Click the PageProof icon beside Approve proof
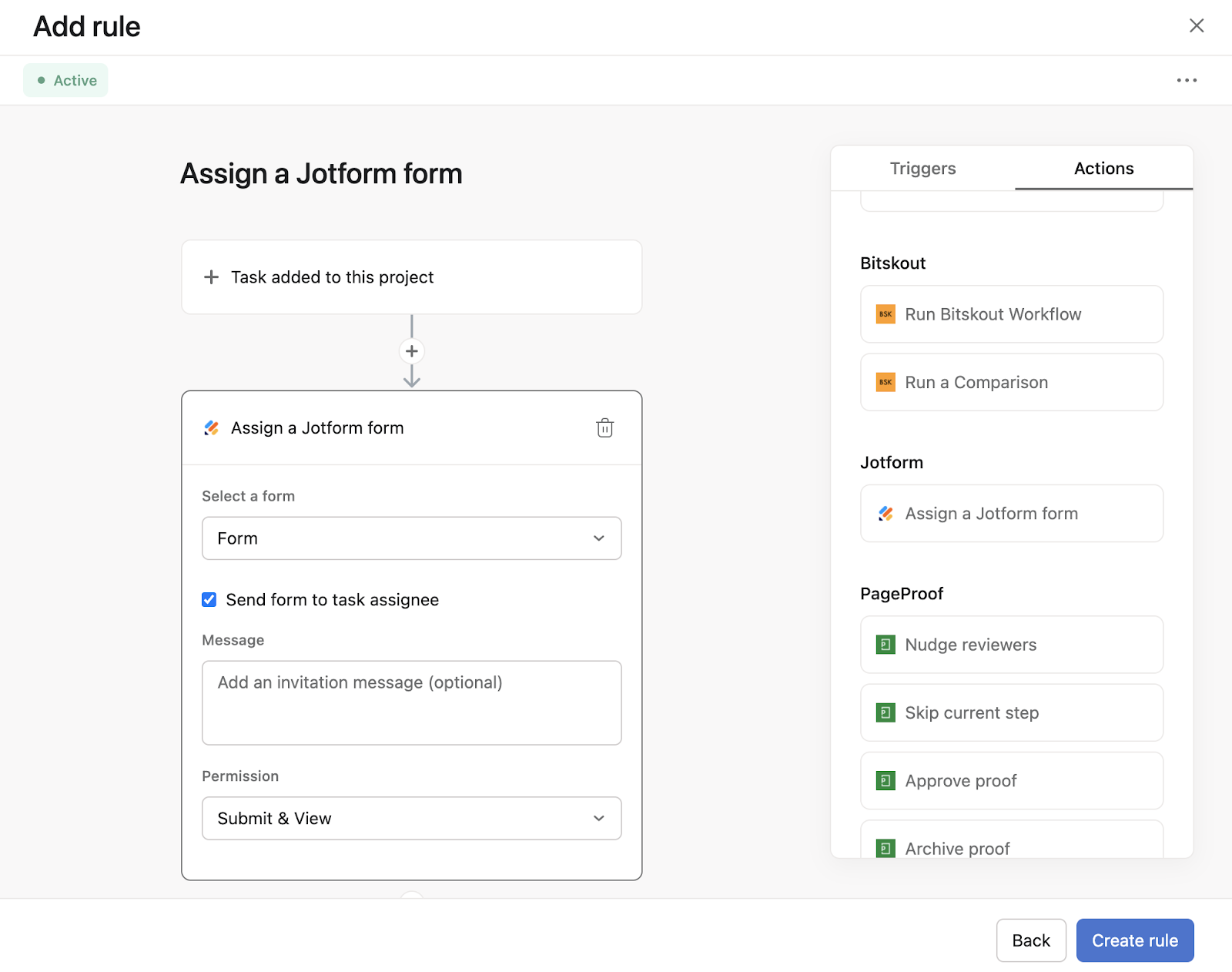 (885, 781)
